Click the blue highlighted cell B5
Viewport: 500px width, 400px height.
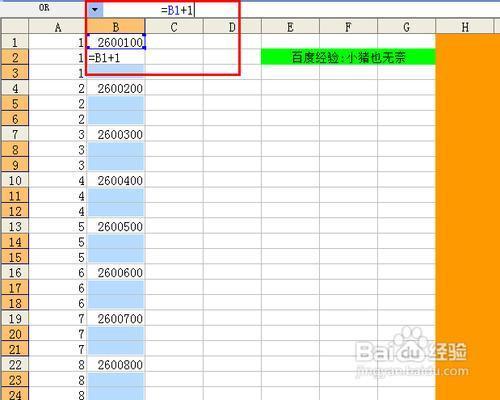tap(116, 104)
